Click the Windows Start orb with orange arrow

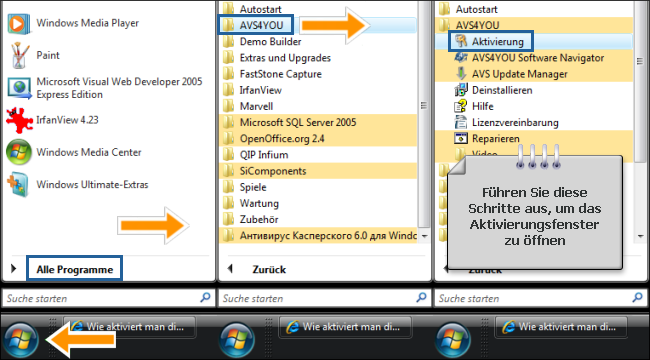tap(21, 340)
